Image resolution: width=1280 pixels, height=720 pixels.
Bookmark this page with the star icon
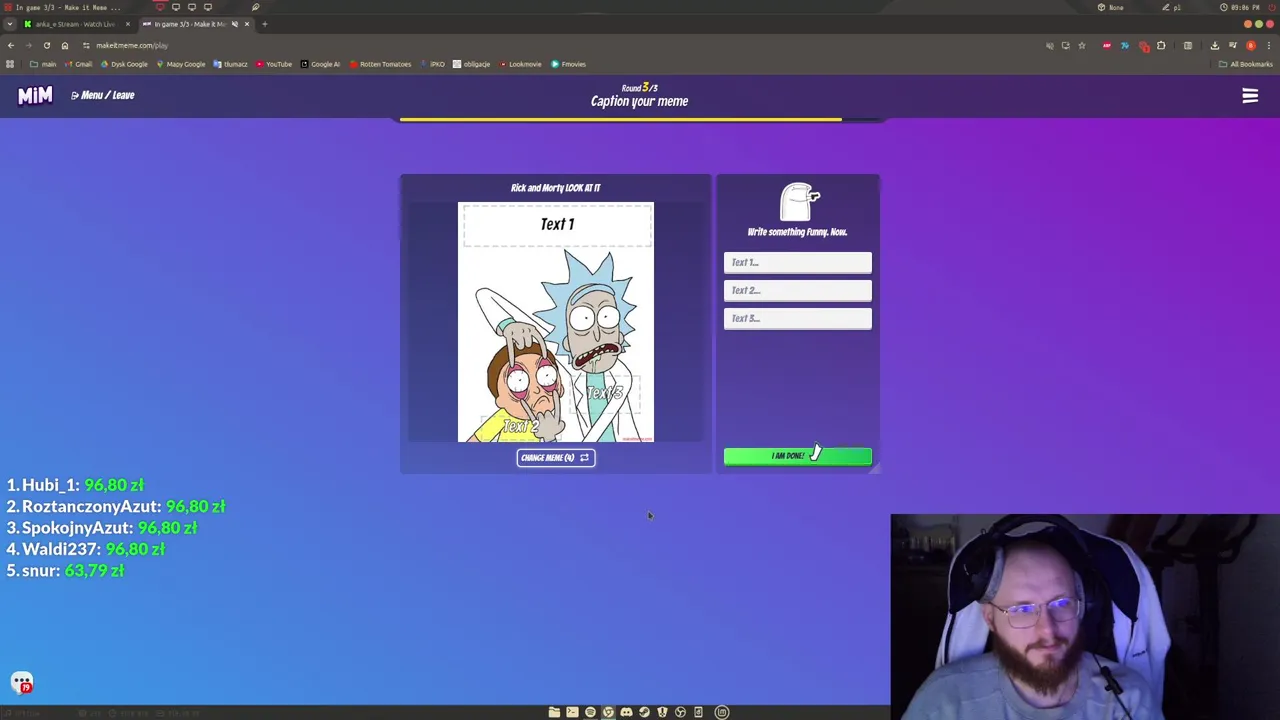coord(1081,45)
